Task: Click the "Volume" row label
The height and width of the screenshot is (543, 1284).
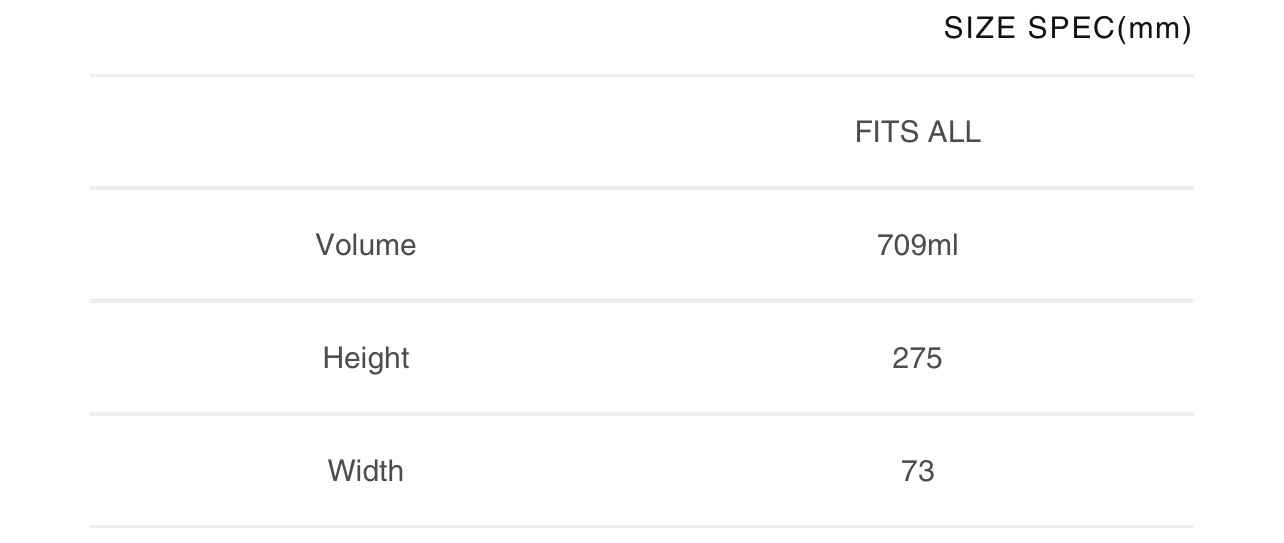Action: click(366, 245)
